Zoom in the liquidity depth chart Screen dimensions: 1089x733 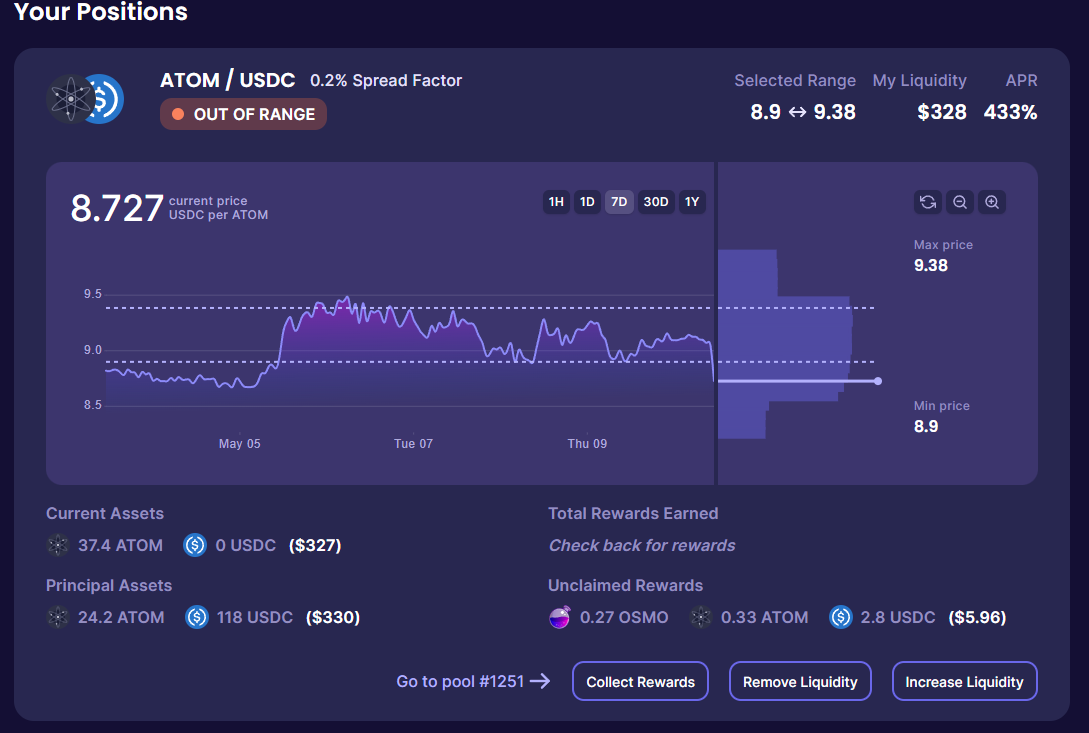coord(991,202)
